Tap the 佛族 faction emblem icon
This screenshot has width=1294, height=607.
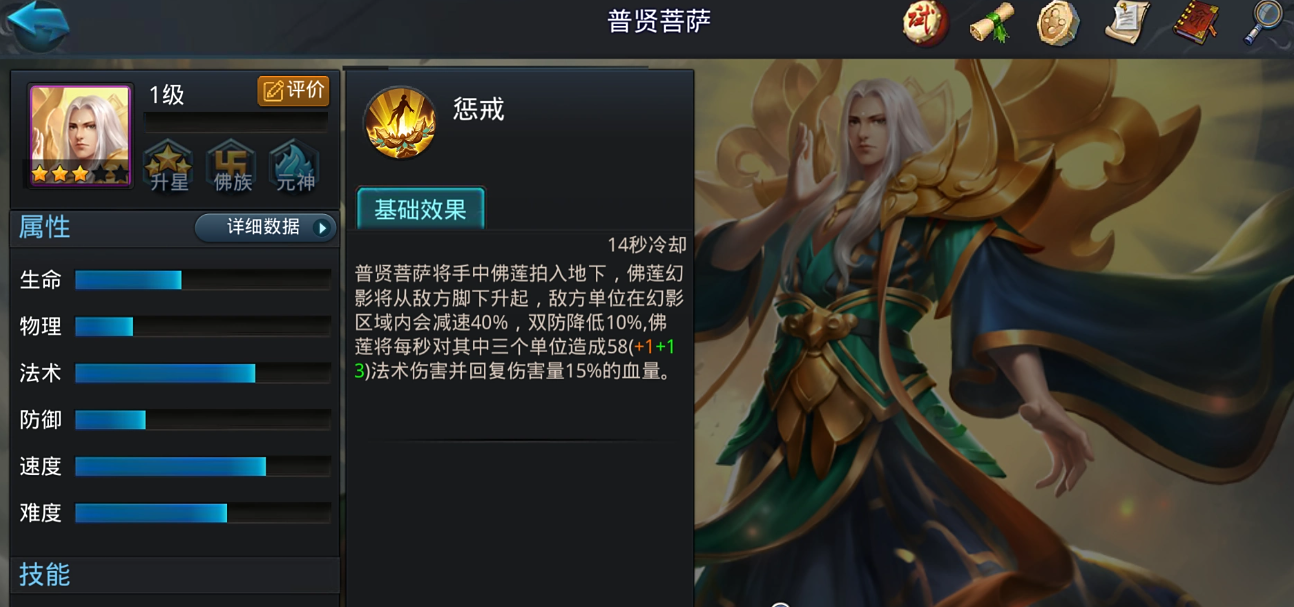232,166
